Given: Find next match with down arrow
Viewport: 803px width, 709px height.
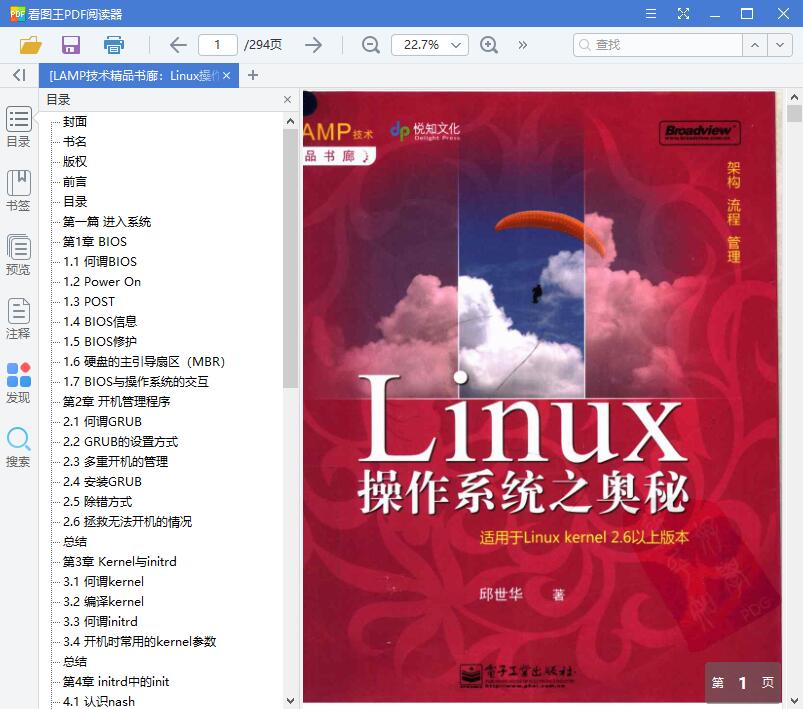Looking at the screenshot, I should (x=779, y=45).
